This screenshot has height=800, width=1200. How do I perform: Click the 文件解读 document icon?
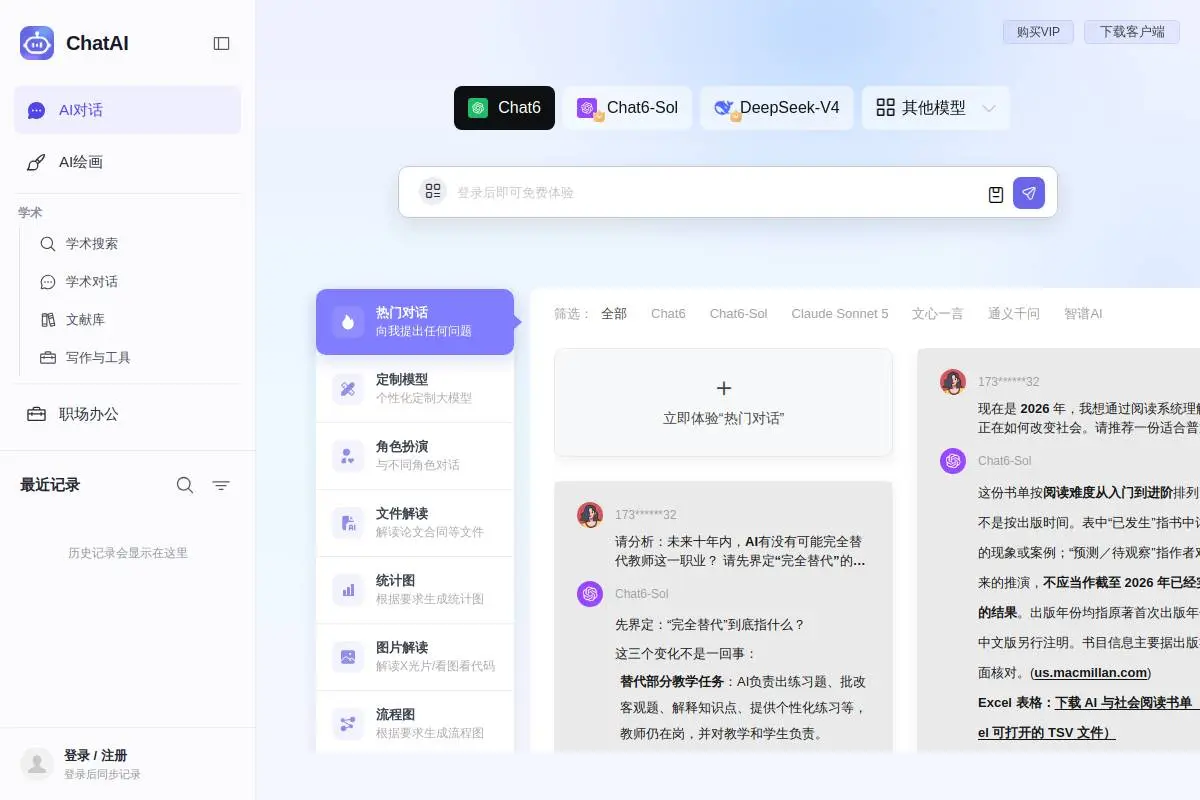(348, 523)
